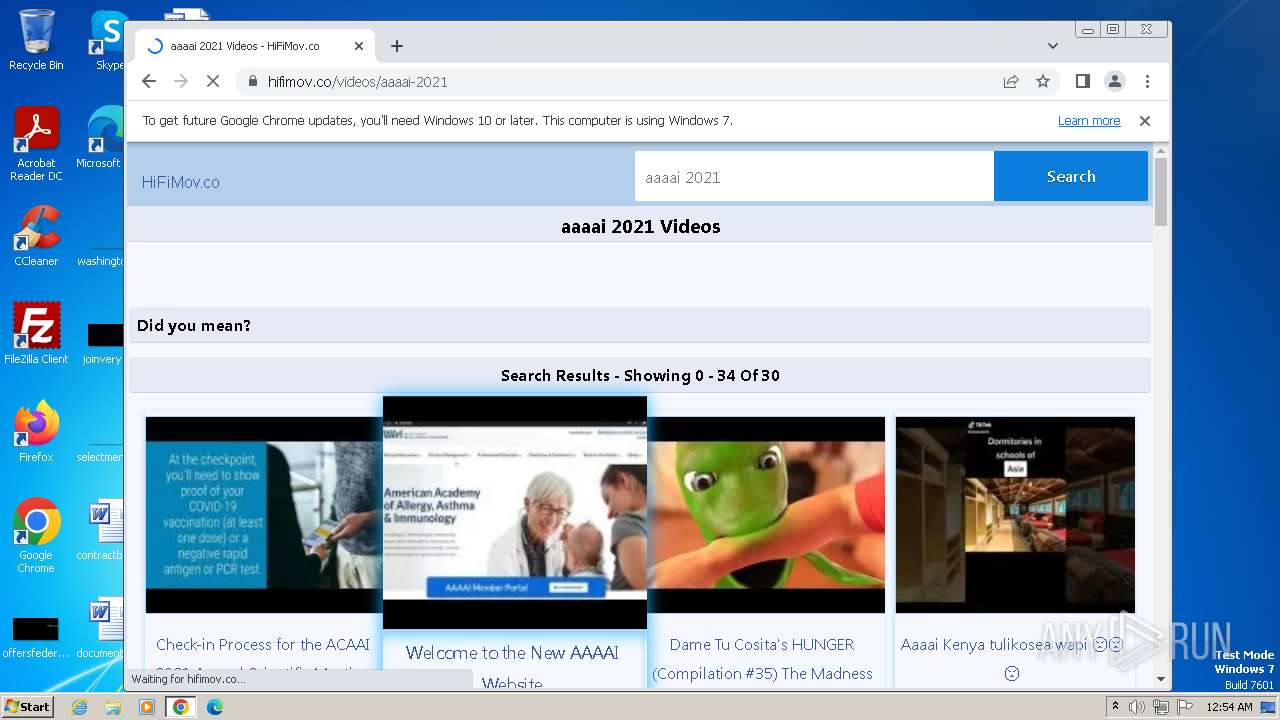
Task: Open the Skype desktop shortcut
Action: (x=109, y=40)
